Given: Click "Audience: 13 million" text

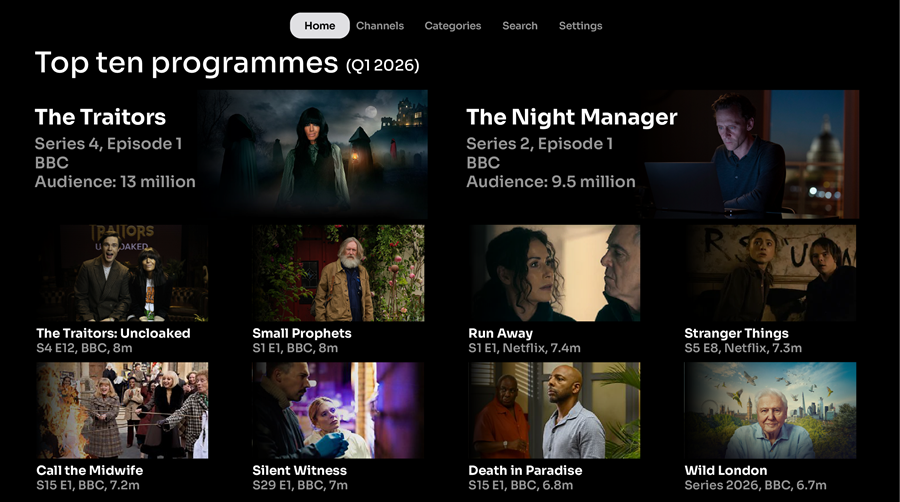Looking at the screenshot, I should [115, 182].
